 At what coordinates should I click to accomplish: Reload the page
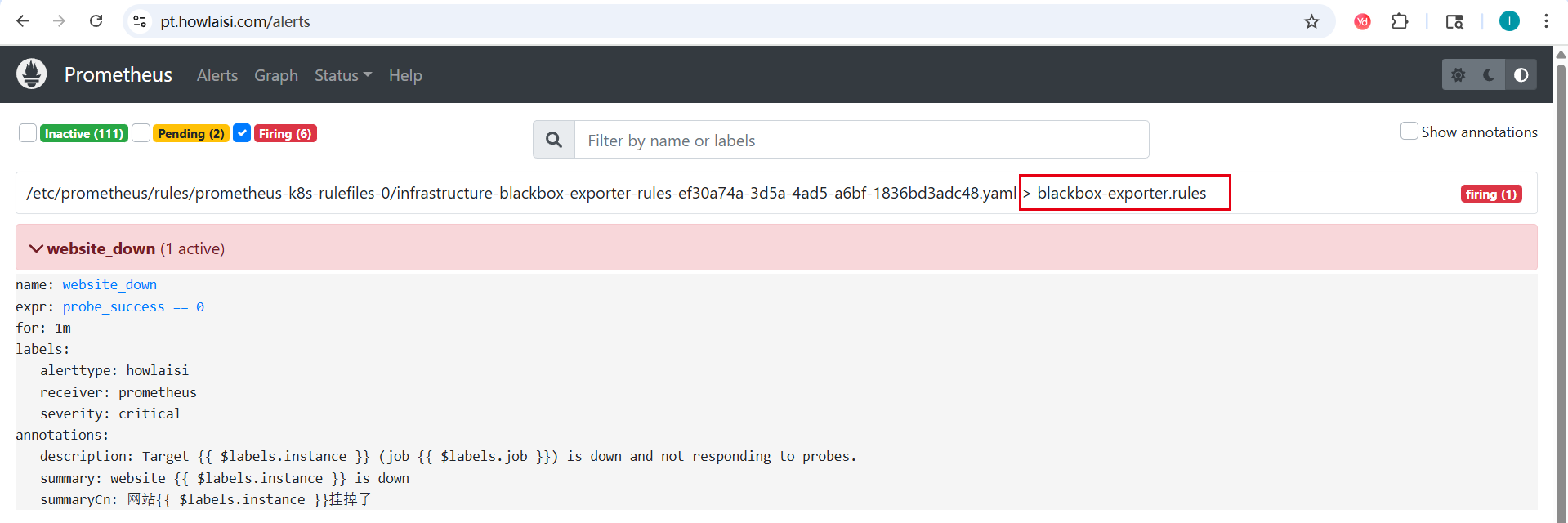[x=96, y=21]
